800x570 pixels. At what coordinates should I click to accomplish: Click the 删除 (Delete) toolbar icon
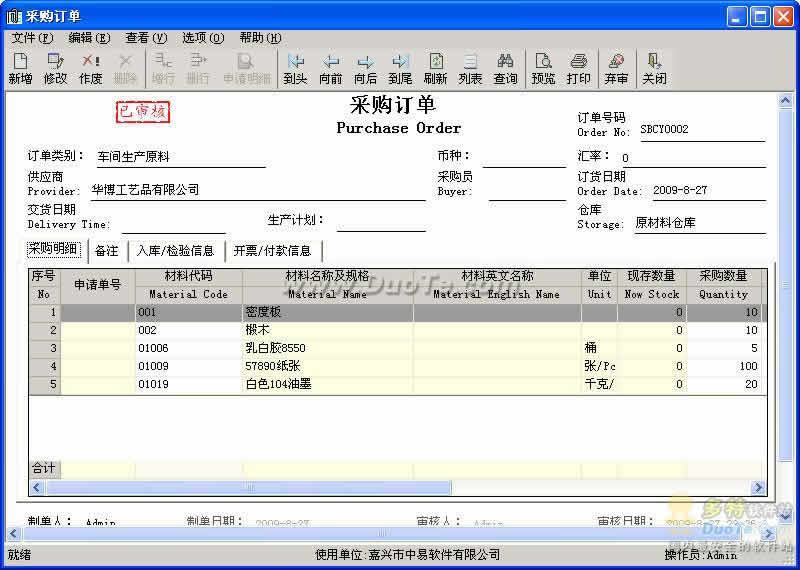tap(125, 69)
